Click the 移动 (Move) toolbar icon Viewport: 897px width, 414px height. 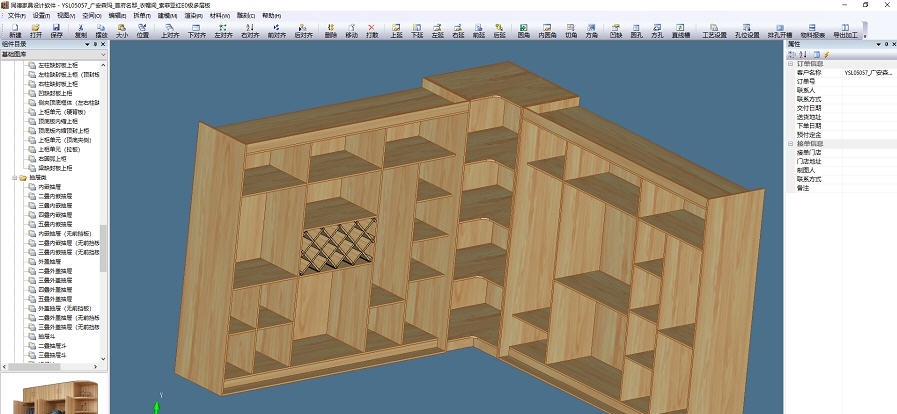351,30
